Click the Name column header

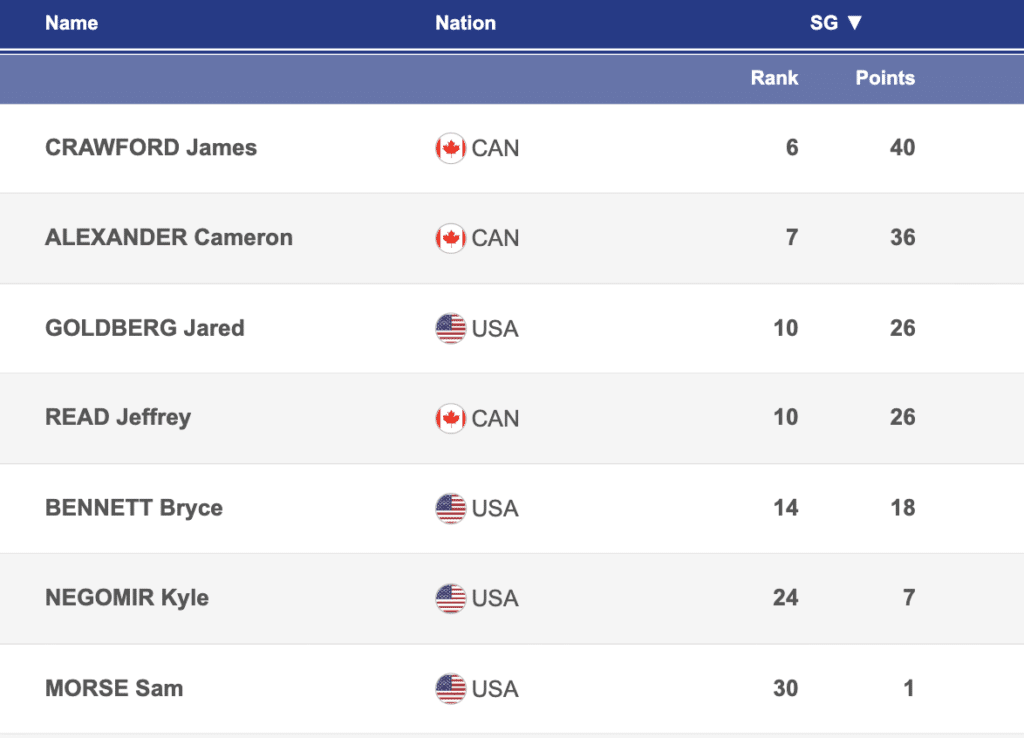(x=71, y=23)
